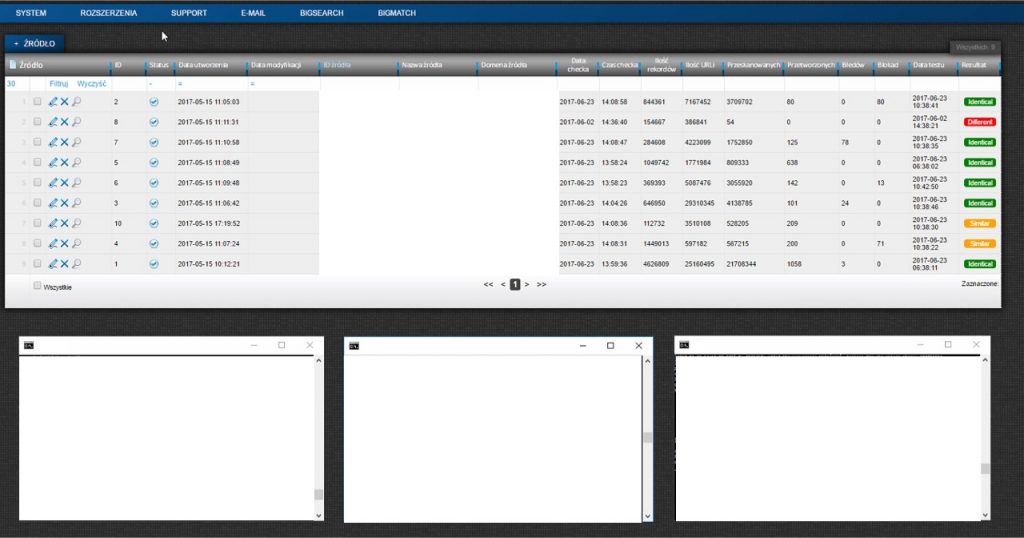Open the Data utworzenia filter operator
This screenshot has width=1024, height=538.
pyautogui.click(x=180, y=84)
